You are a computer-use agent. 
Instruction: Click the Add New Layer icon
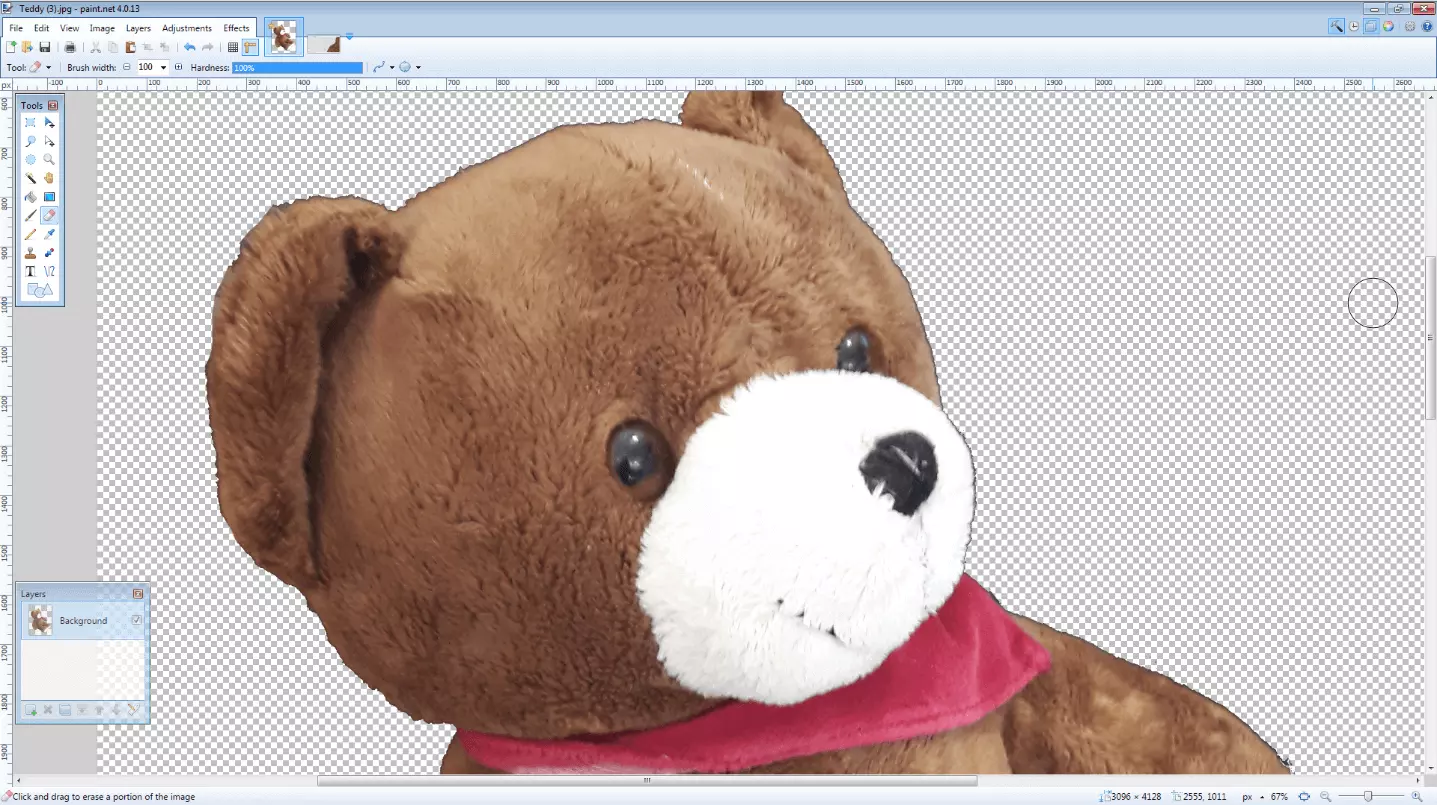tap(31, 710)
